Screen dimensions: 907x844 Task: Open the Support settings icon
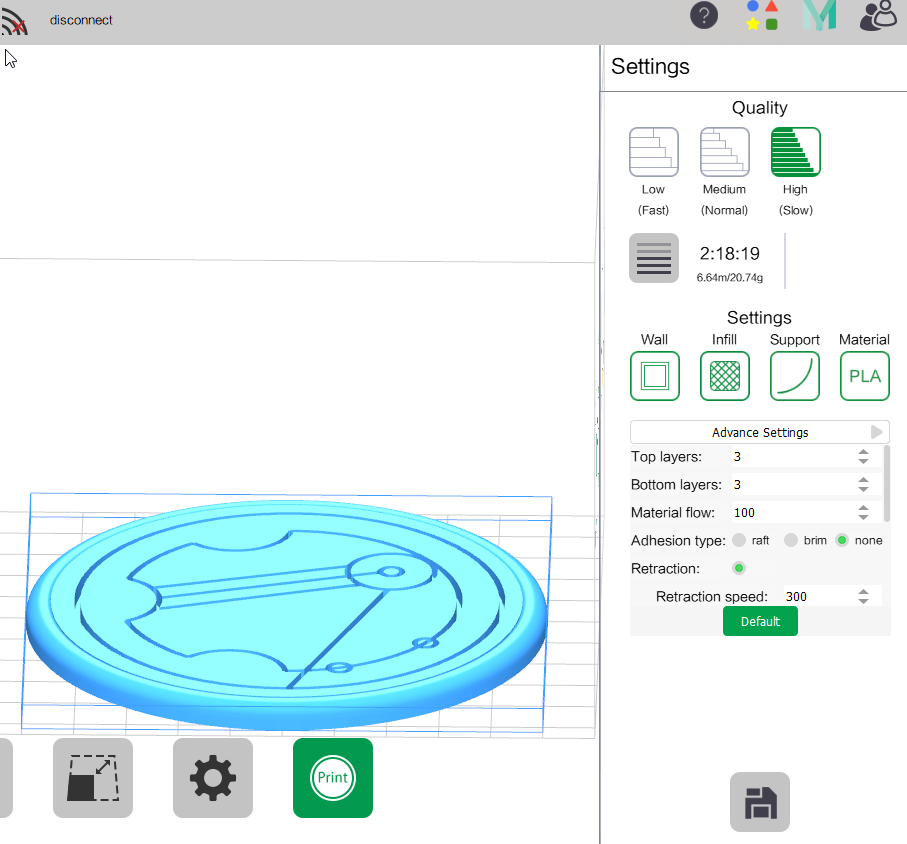[x=795, y=376]
